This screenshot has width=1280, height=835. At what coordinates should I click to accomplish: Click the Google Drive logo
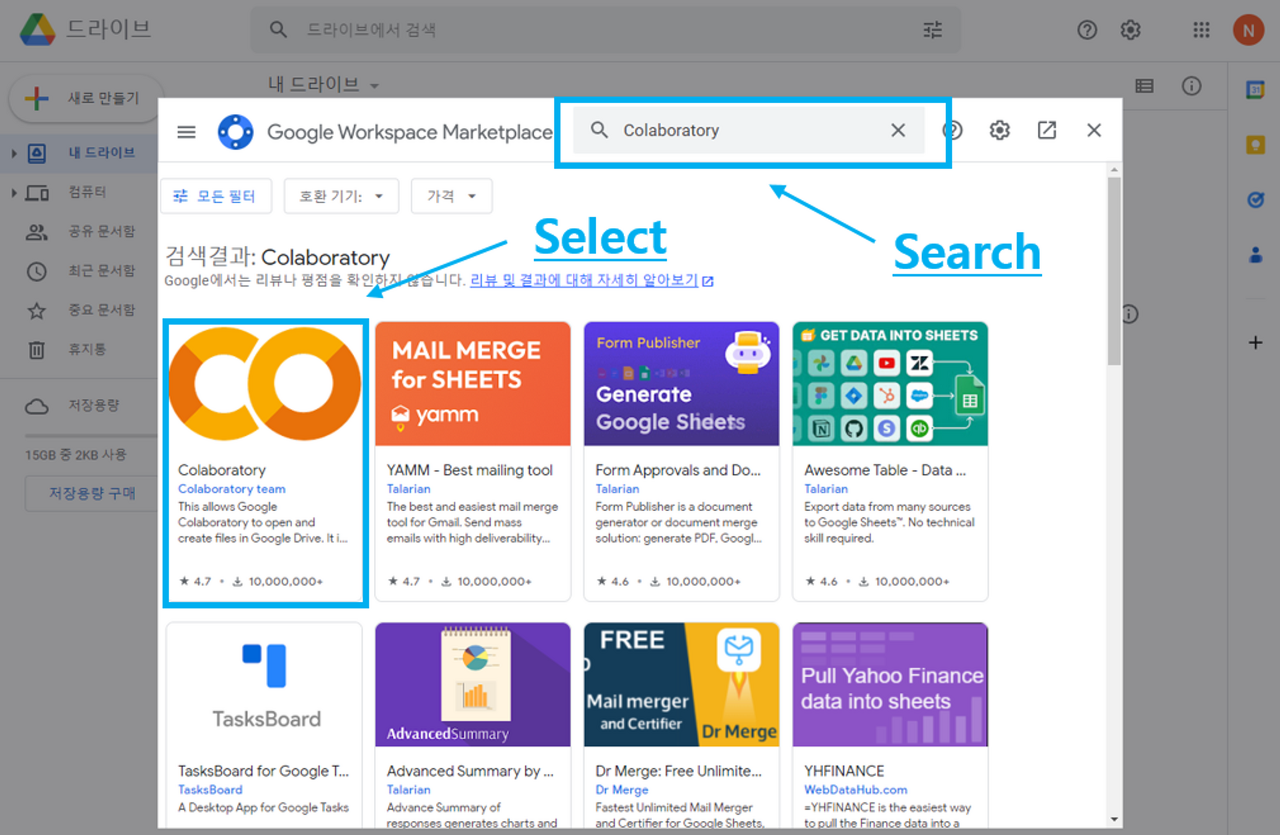(x=38, y=30)
